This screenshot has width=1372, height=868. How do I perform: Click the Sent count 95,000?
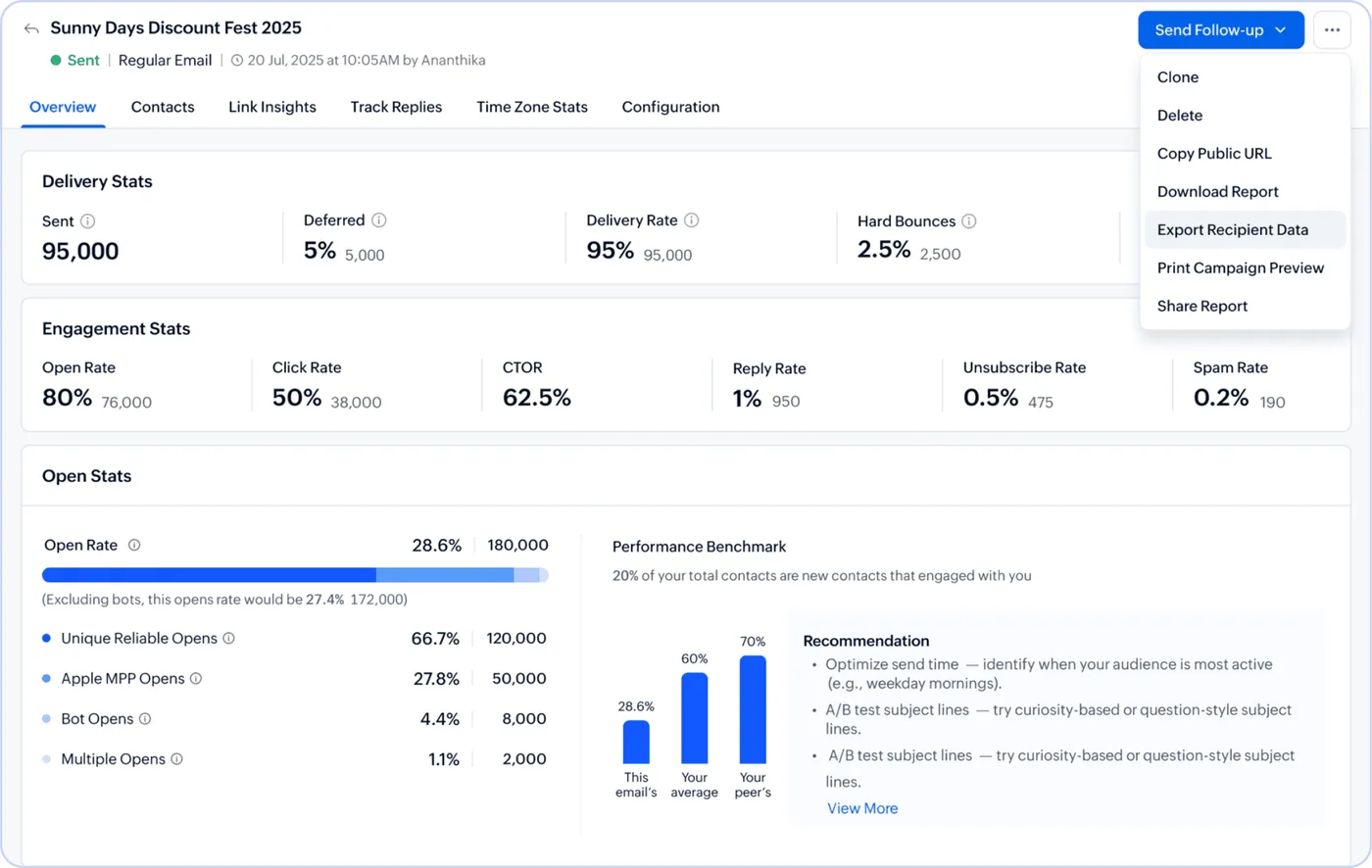[80, 252]
